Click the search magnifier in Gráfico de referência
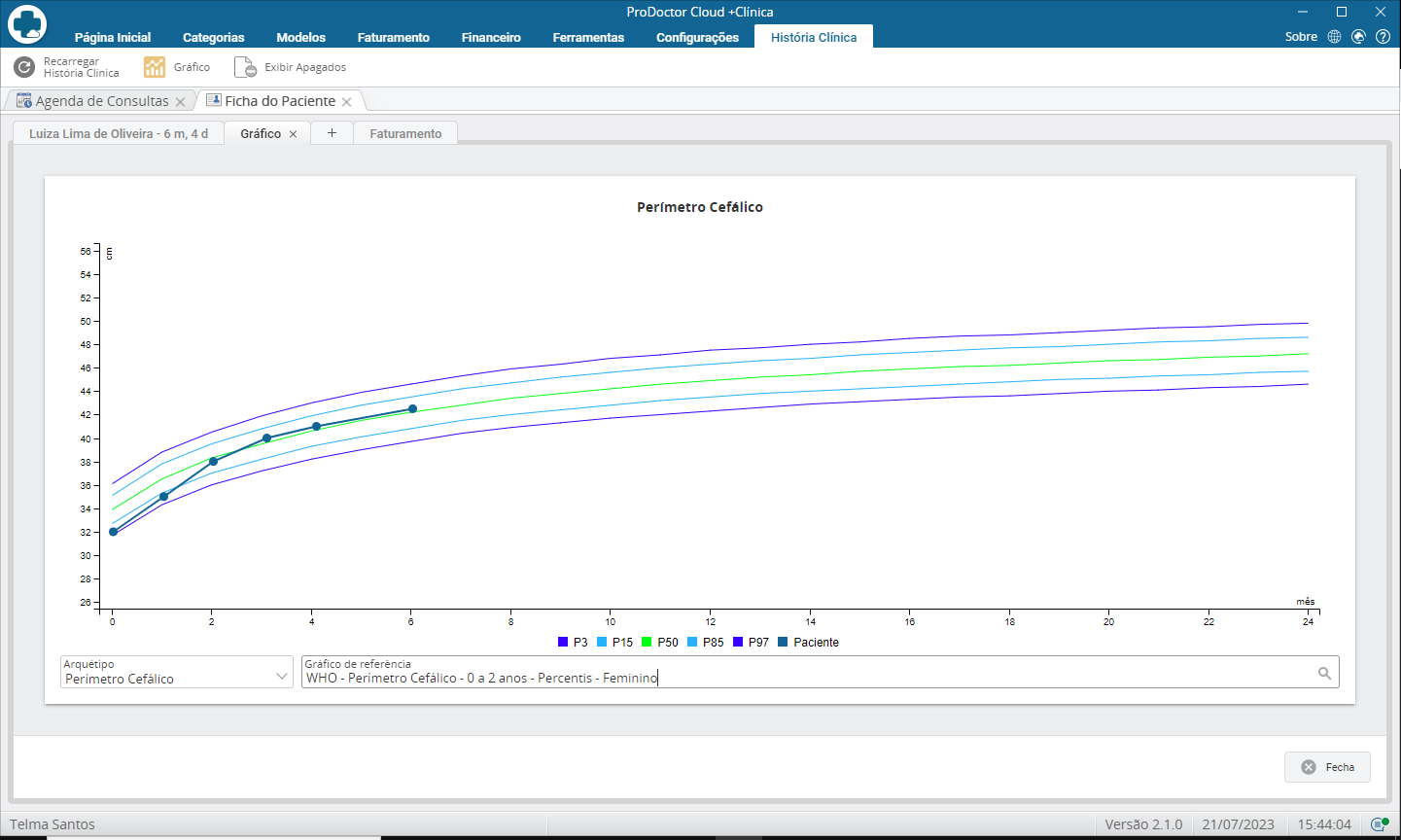This screenshot has width=1401, height=840. pos(1324,673)
